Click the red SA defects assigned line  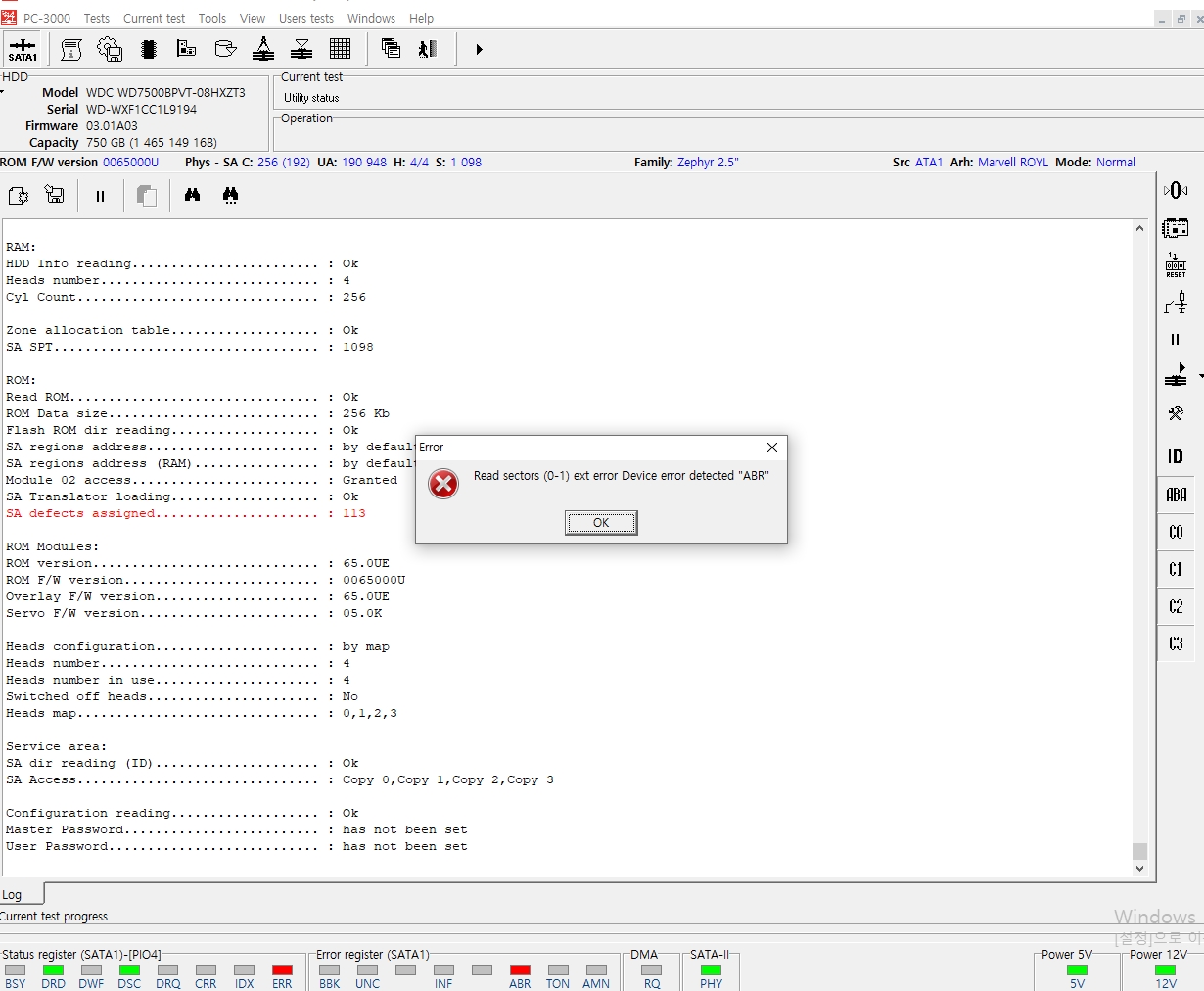click(186, 513)
